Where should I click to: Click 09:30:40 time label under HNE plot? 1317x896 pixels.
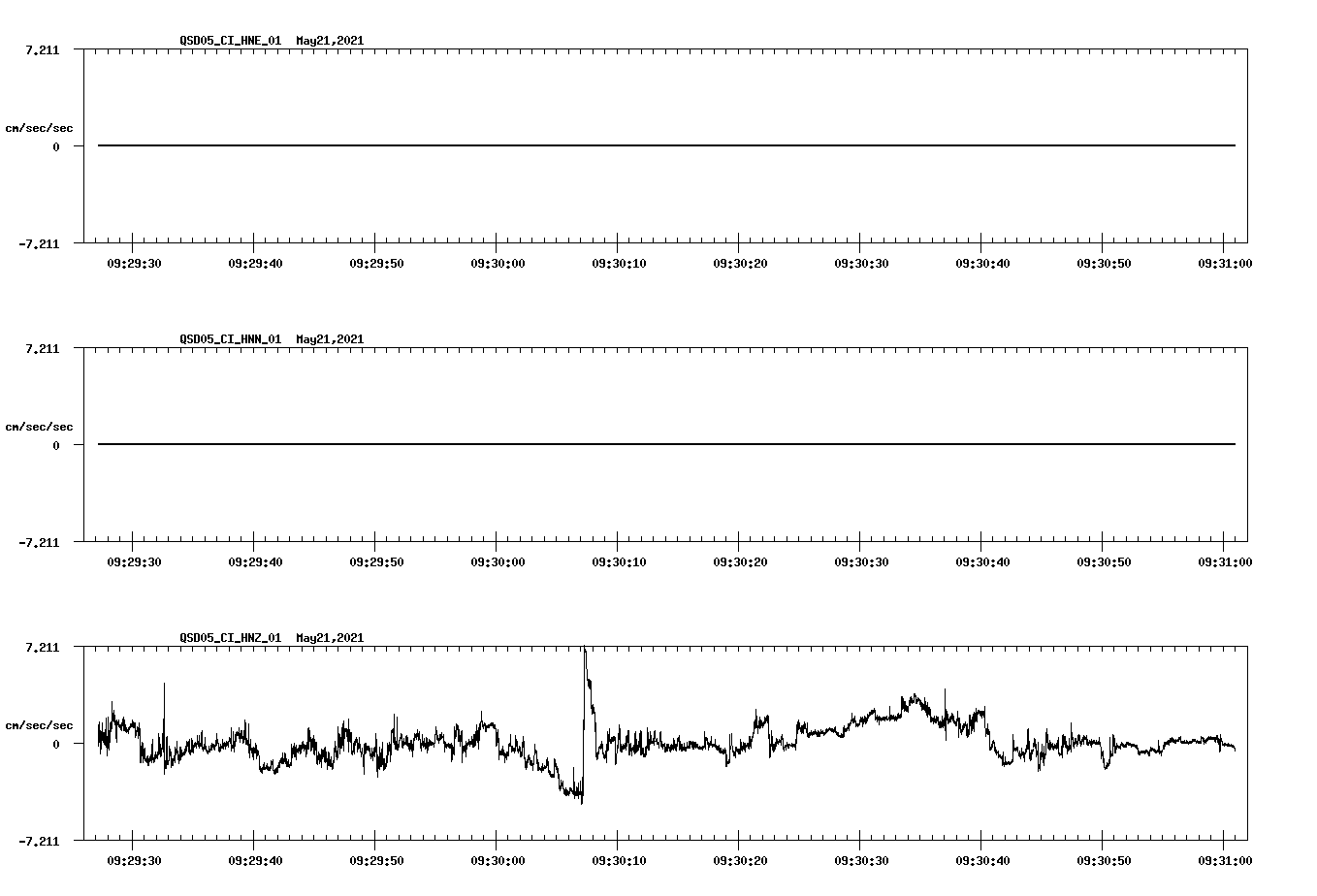pyautogui.click(x=982, y=263)
